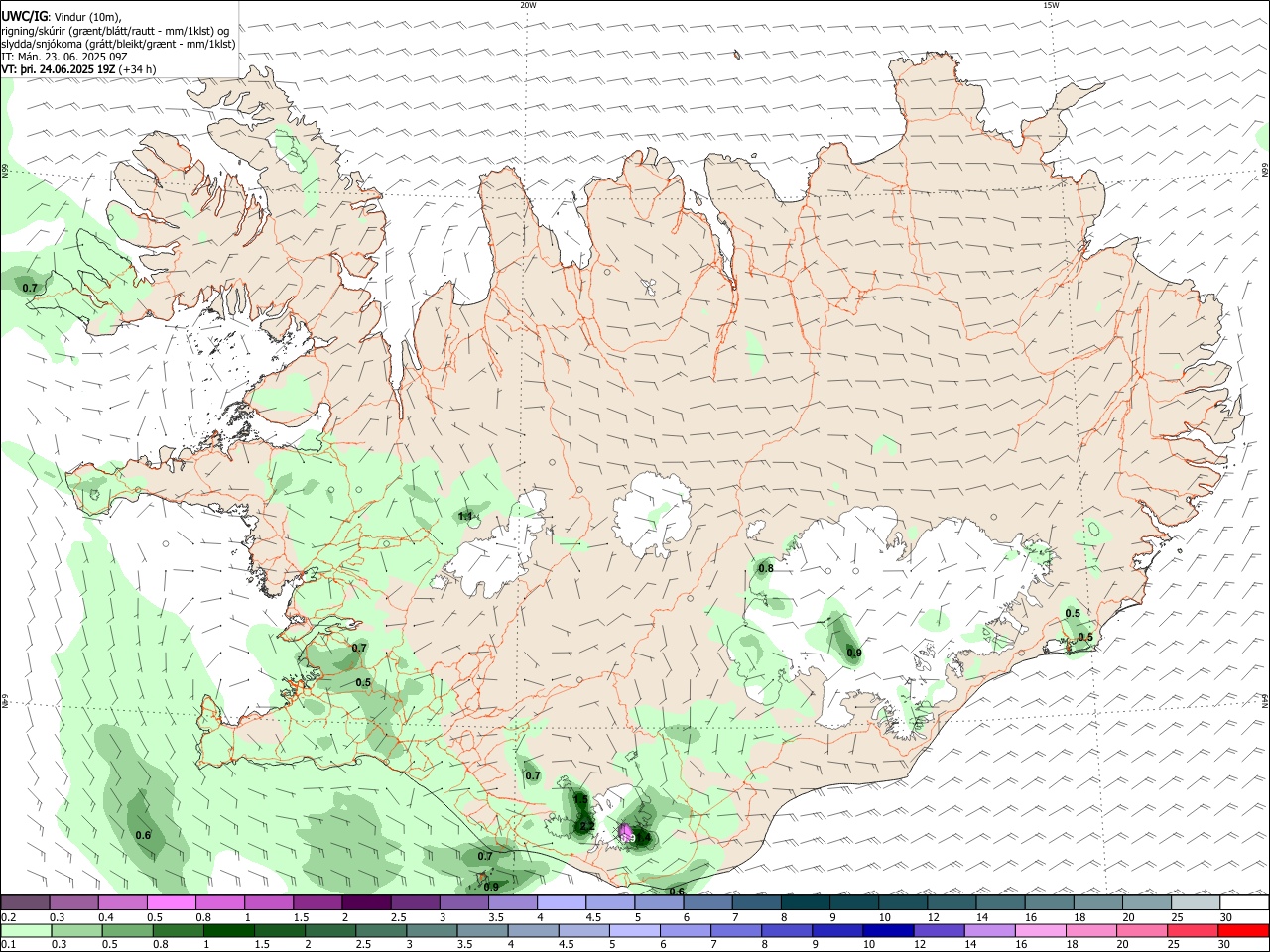The width and height of the screenshot is (1270, 952).
Task: Pick the snow legend swatch between 6 and 7
Action: 707,902
